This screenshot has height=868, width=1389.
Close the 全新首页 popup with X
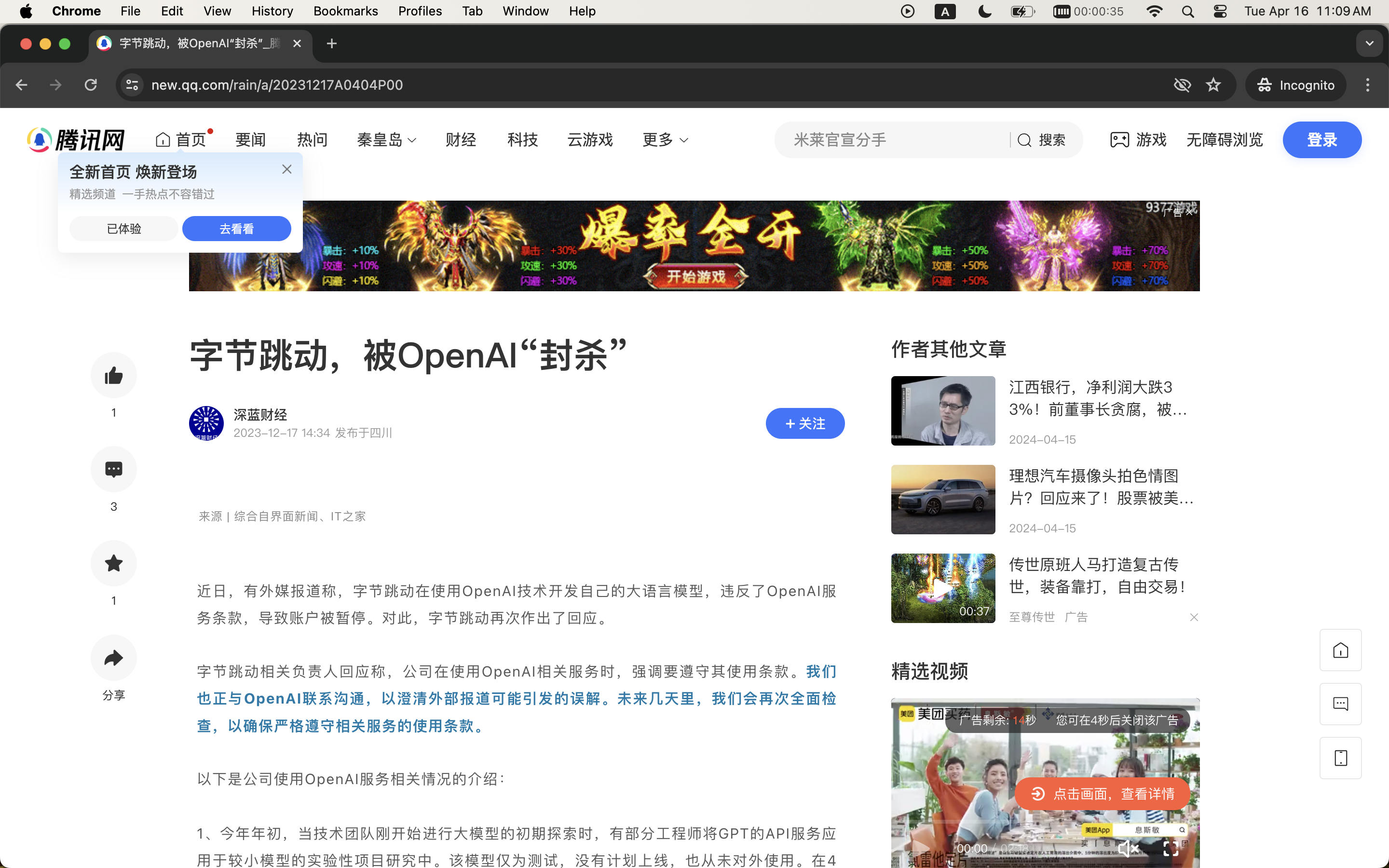(287, 169)
